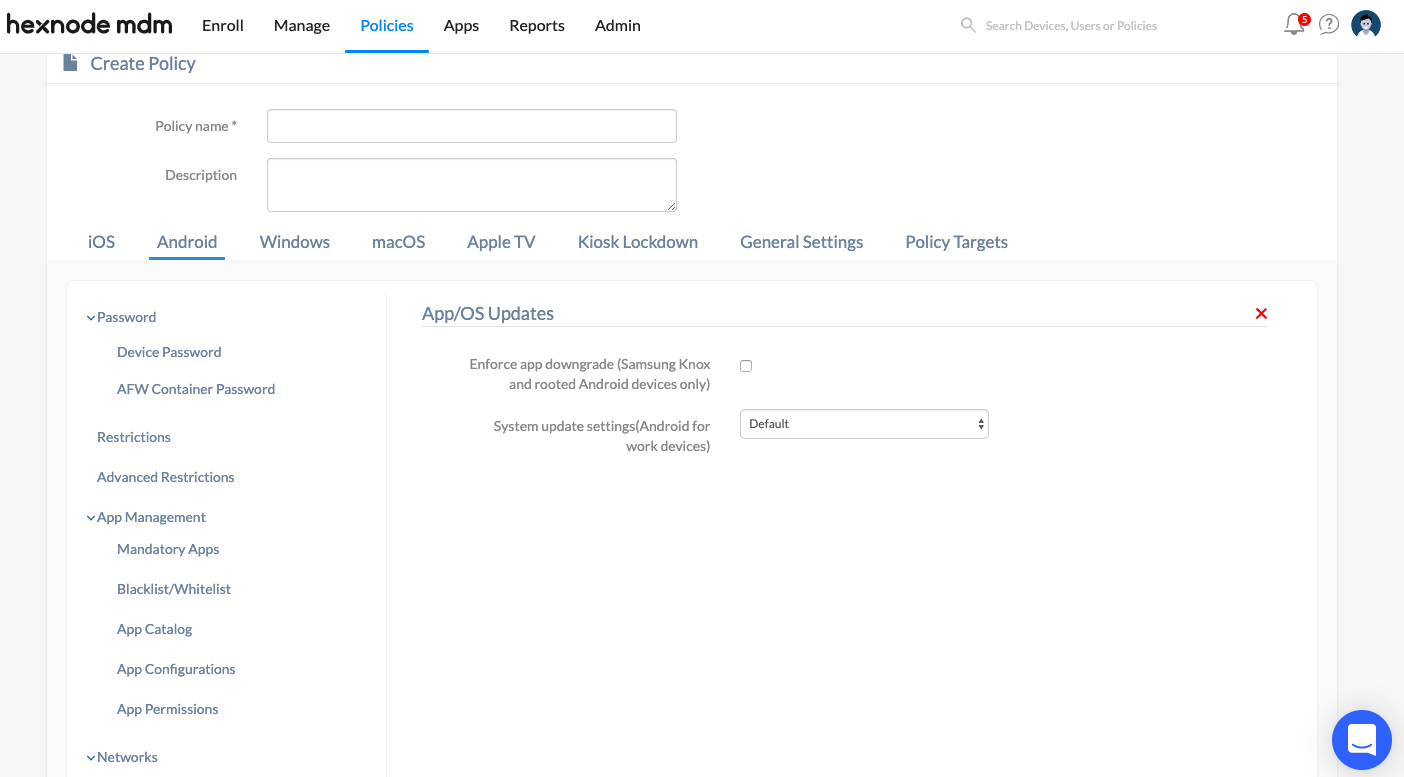Image resolution: width=1404 pixels, height=777 pixels.
Task: Enable Enforce app downgrade checkbox
Action: coord(746,366)
